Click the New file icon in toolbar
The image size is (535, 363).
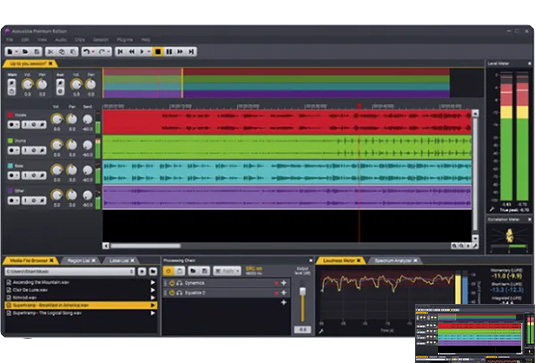tap(10, 52)
